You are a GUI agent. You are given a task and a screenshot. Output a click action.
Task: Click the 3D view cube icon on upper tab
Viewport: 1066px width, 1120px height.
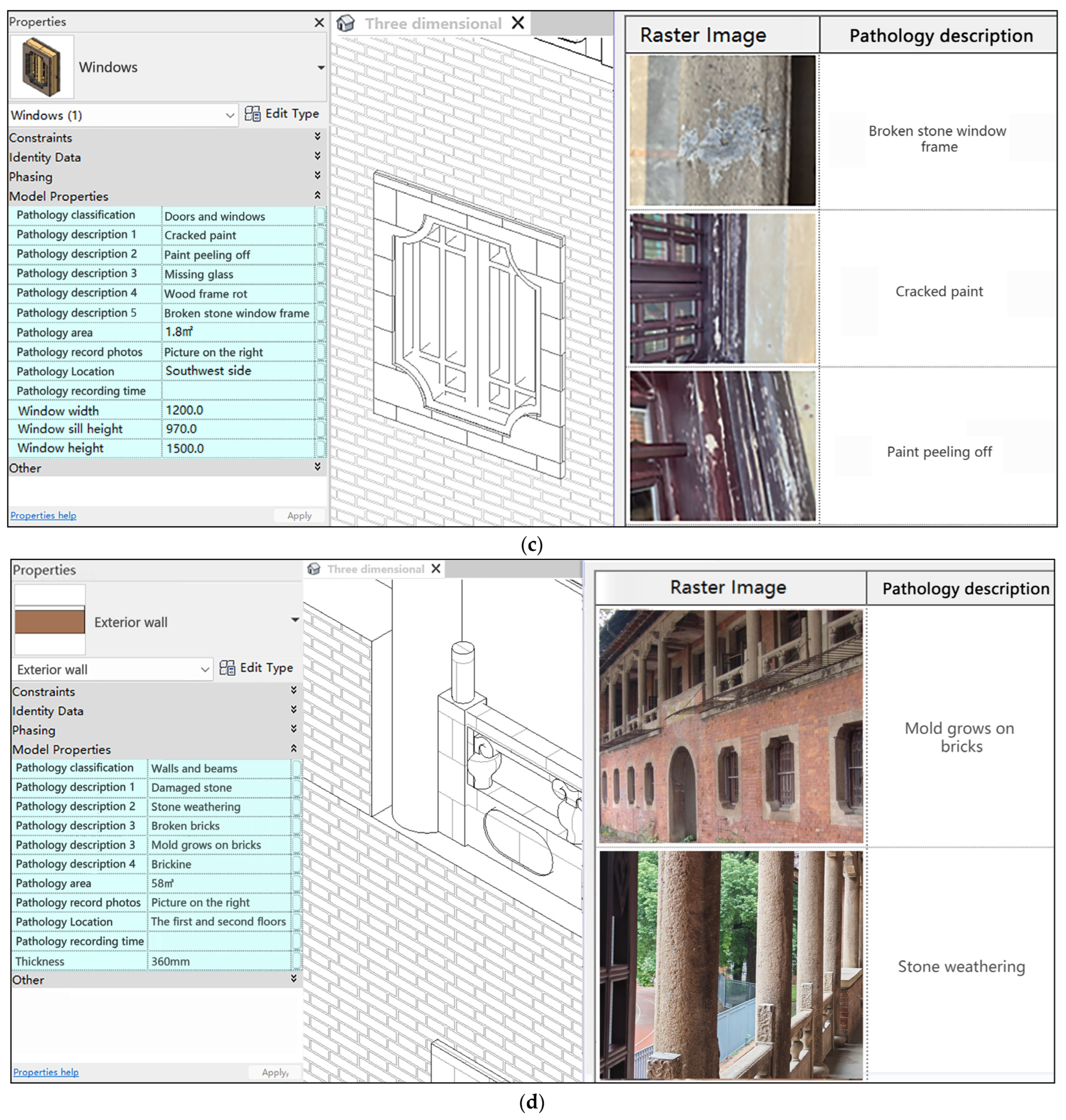coord(345,23)
